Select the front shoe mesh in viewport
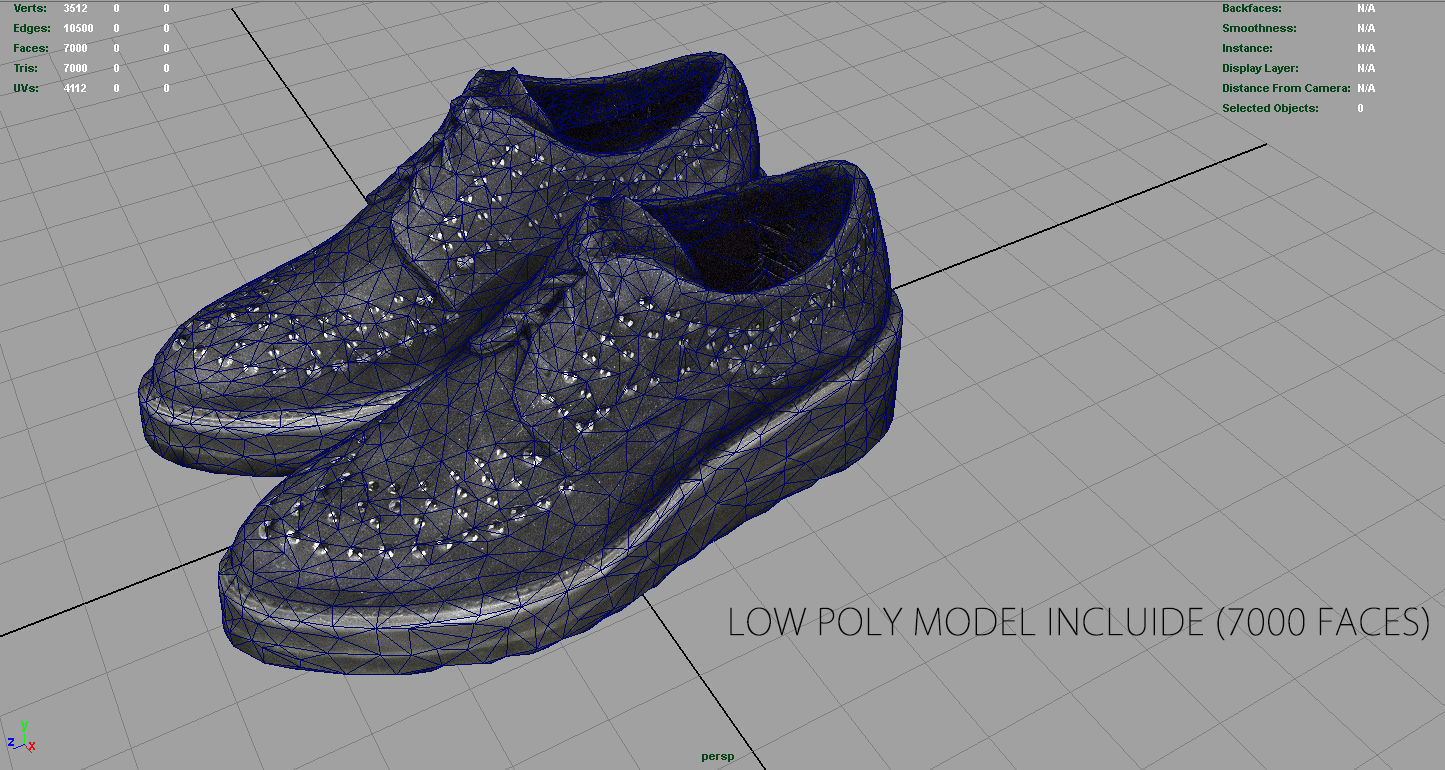Image resolution: width=1445 pixels, height=770 pixels. 560,430
